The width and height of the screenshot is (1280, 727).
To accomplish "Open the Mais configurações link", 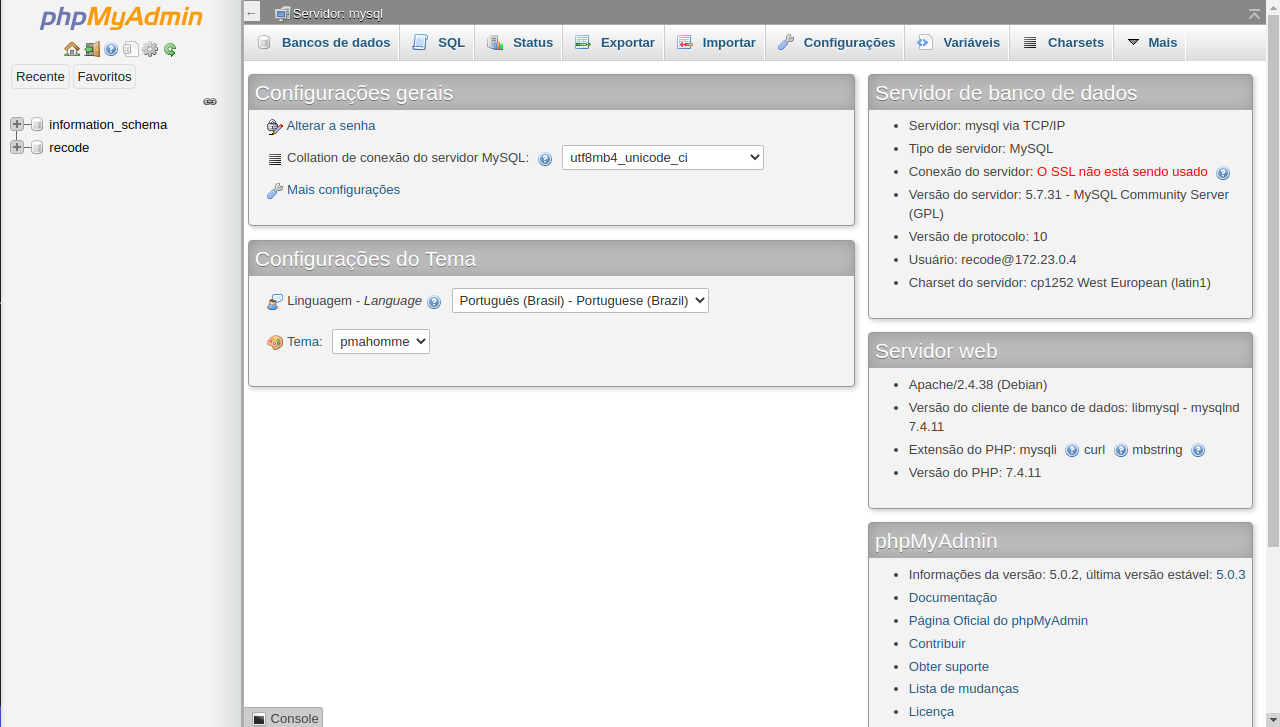I will tap(343, 190).
